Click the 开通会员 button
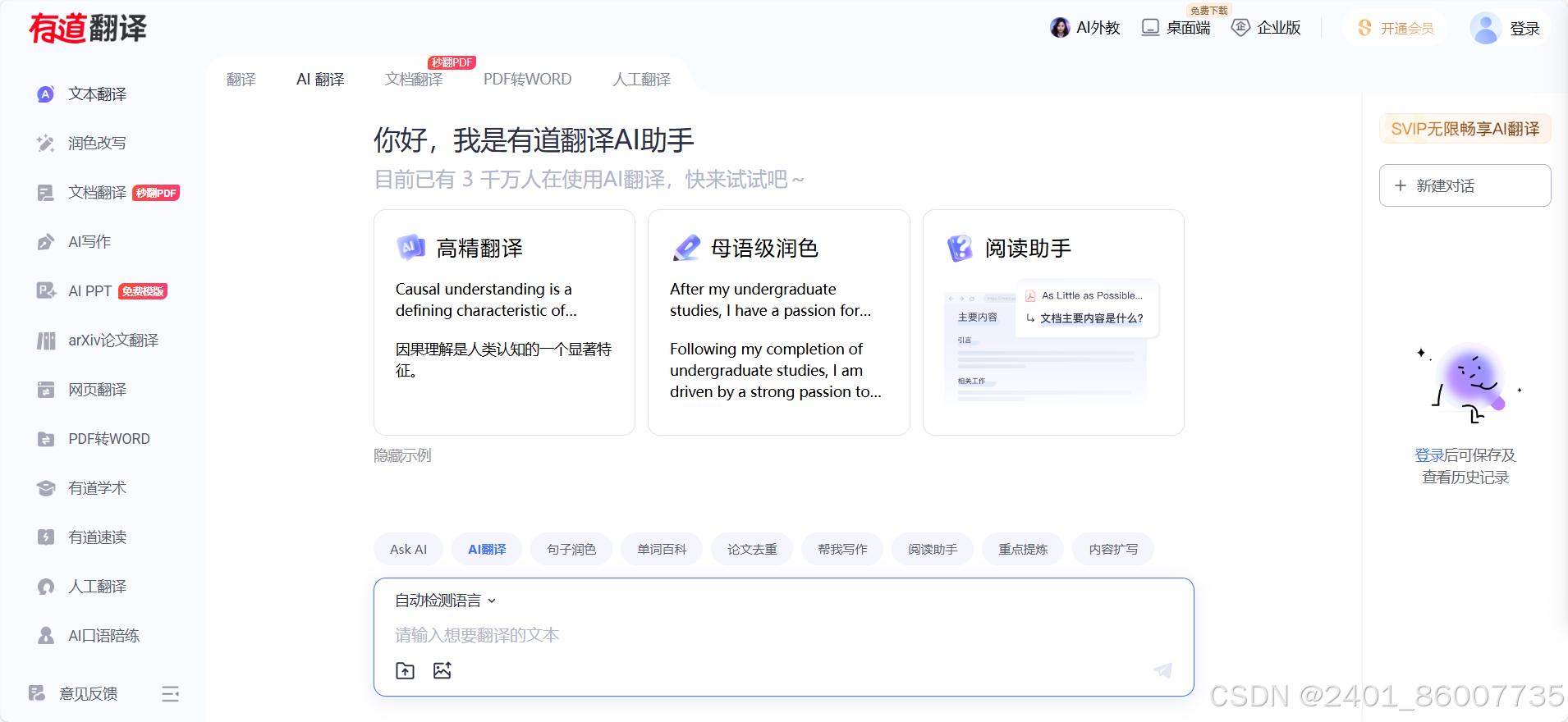 tap(1396, 28)
